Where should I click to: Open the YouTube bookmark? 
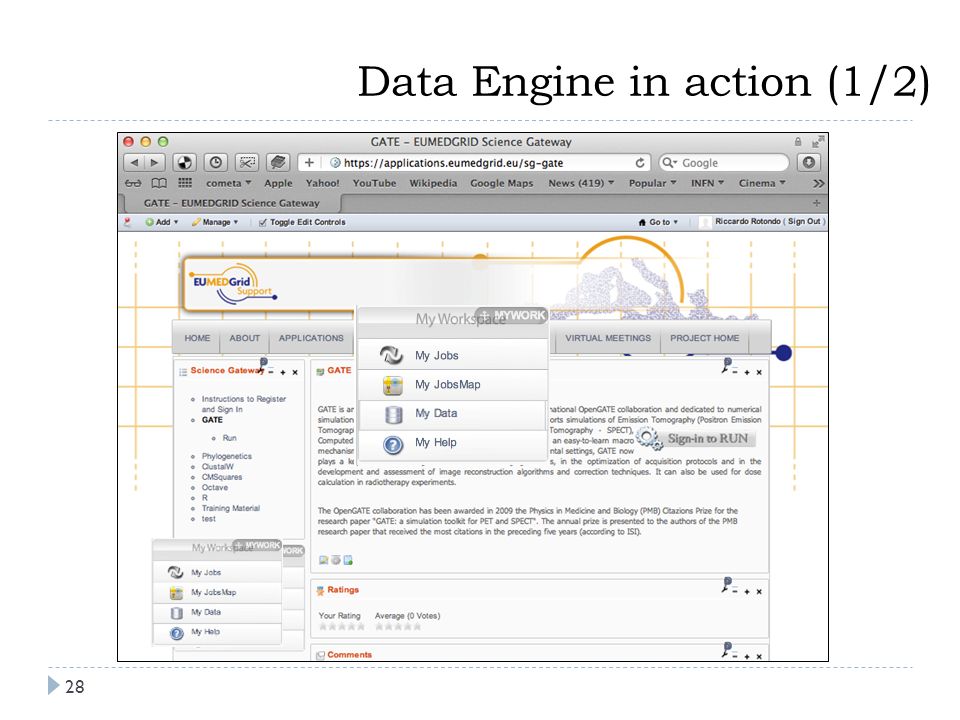[x=374, y=183]
